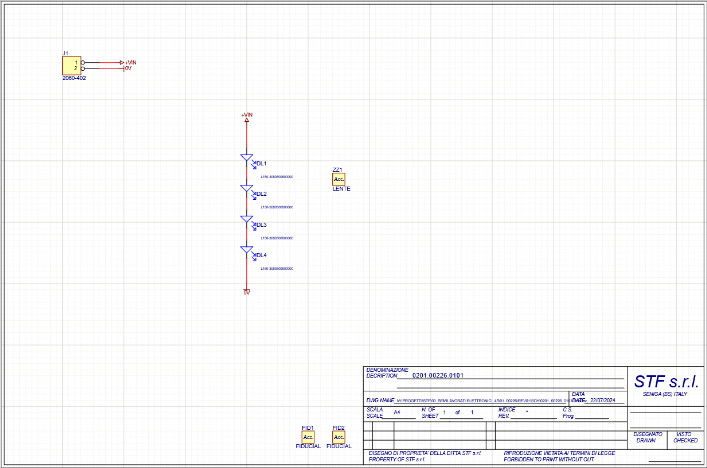Select the DL3 designator text

coord(262,225)
